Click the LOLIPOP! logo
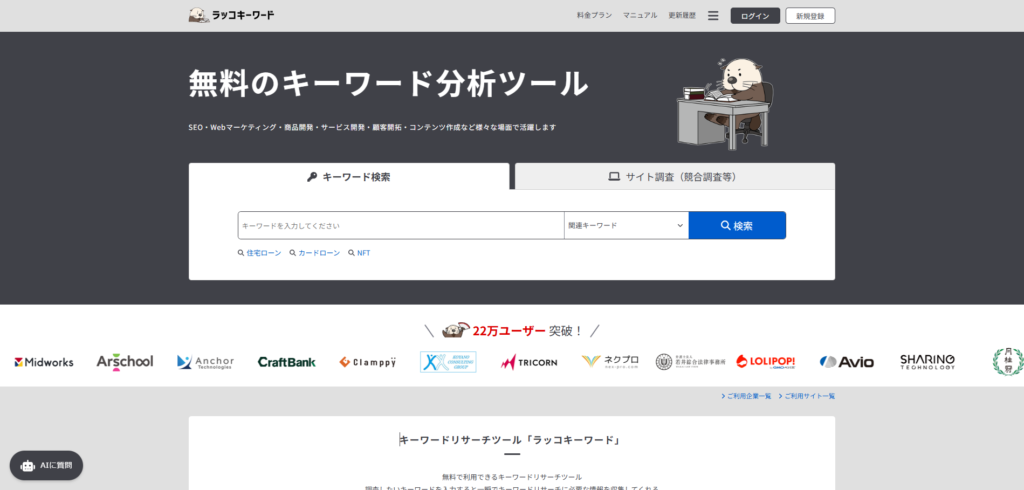This screenshot has width=1024, height=490. (765, 362)
